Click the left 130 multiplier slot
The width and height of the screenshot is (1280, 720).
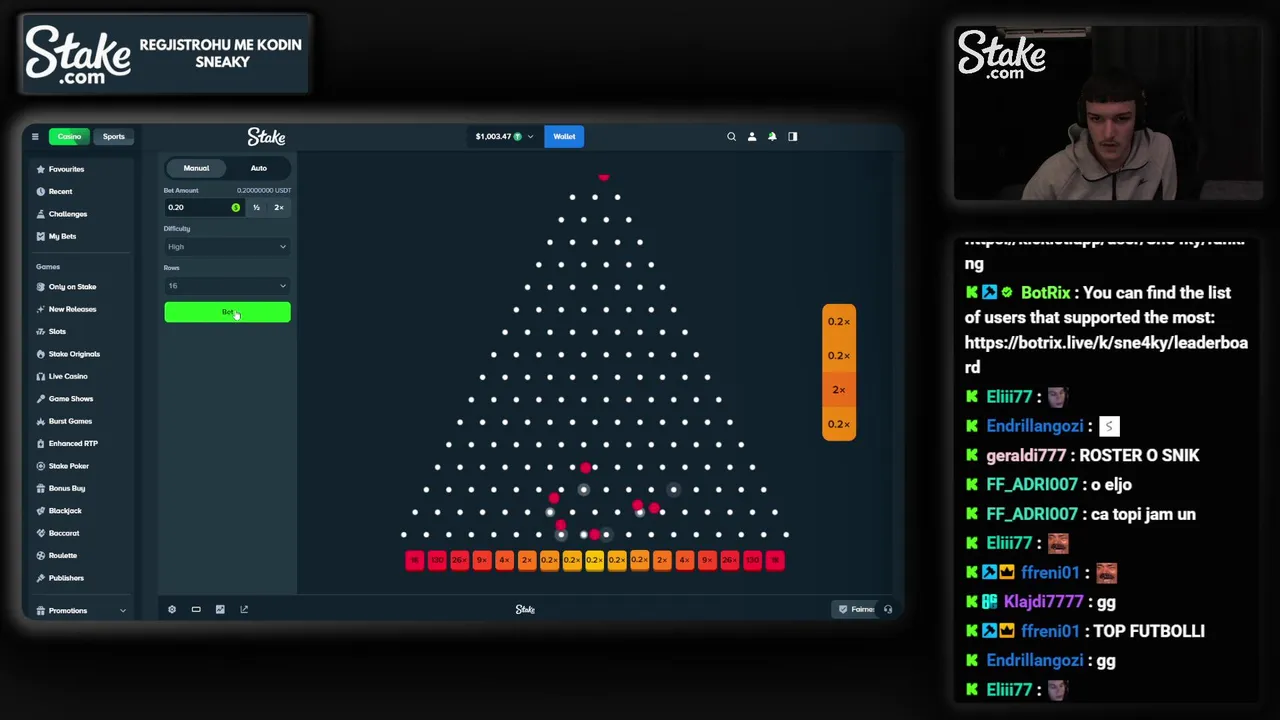tap(437, 560)
